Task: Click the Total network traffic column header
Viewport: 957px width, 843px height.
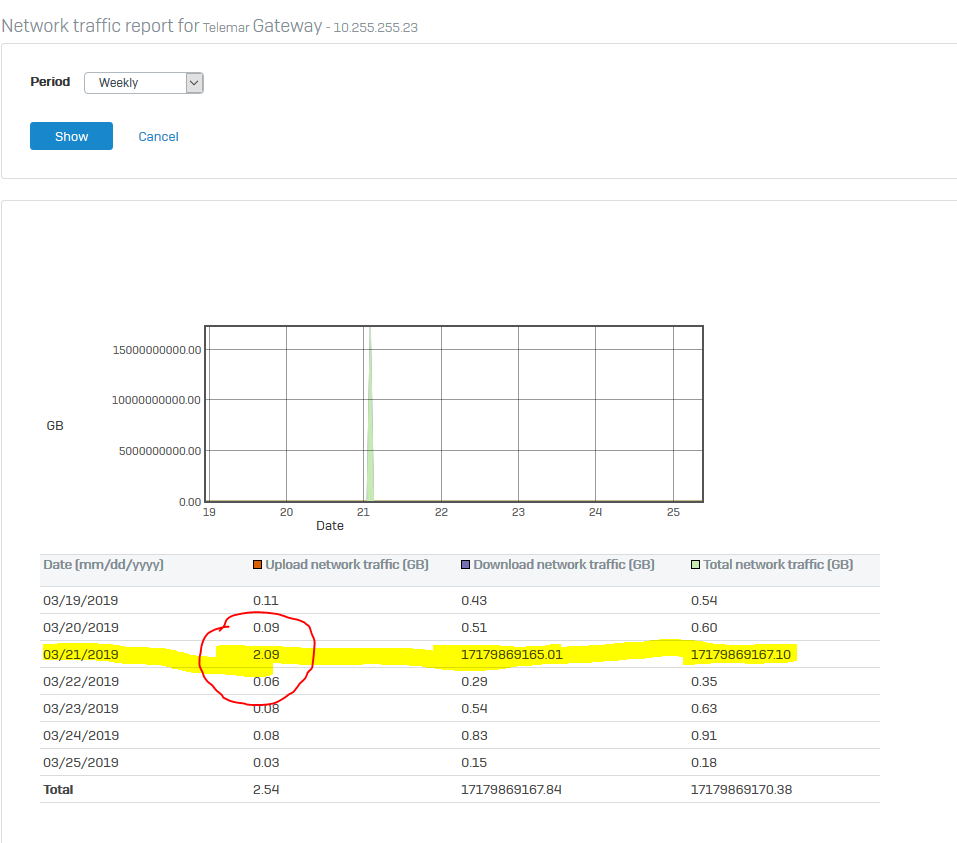Action: (x=777, y=565)
